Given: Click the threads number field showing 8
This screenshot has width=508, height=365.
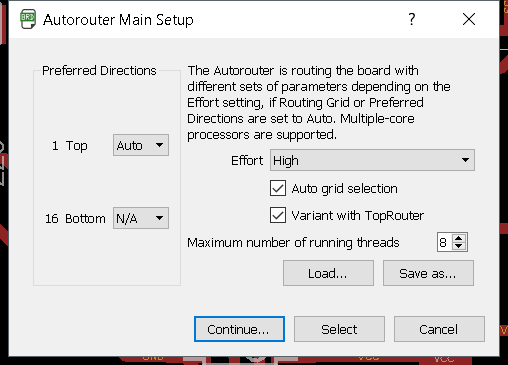Looking at the screenshot, I should click(x=444, y=242).
